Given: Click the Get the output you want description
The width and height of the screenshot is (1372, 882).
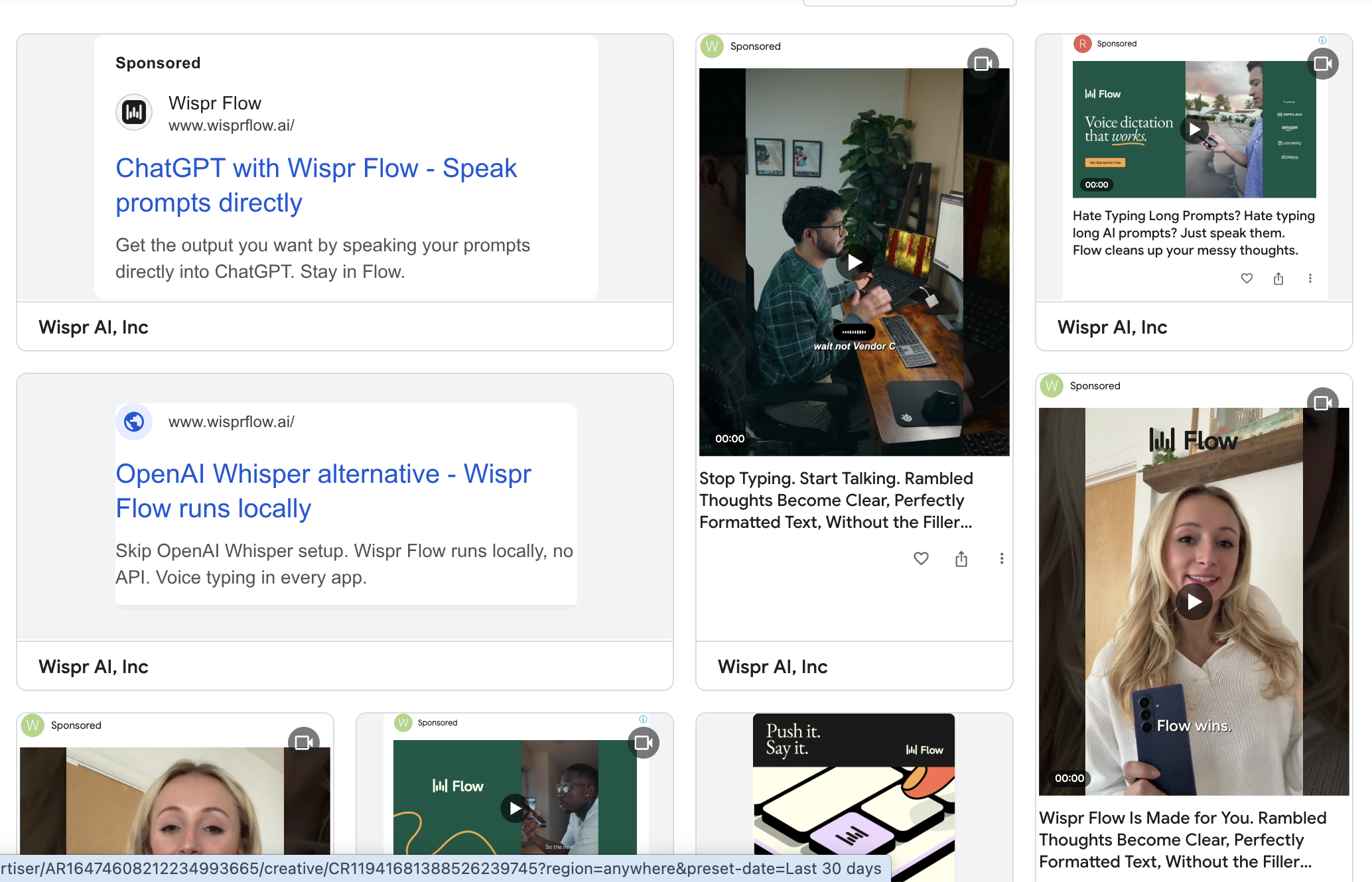Looking at the screenshot, I should pyautogui.click(x=323, y=259).
